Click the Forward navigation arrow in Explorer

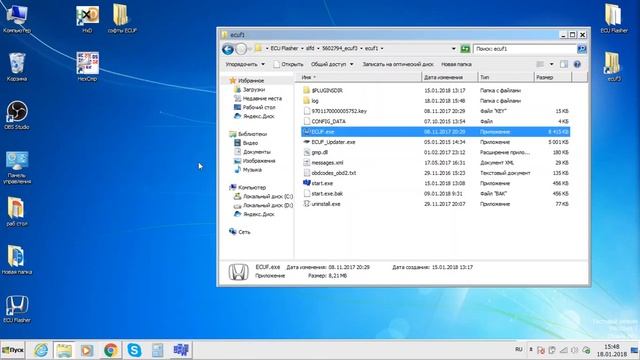(x=241, y=49)
